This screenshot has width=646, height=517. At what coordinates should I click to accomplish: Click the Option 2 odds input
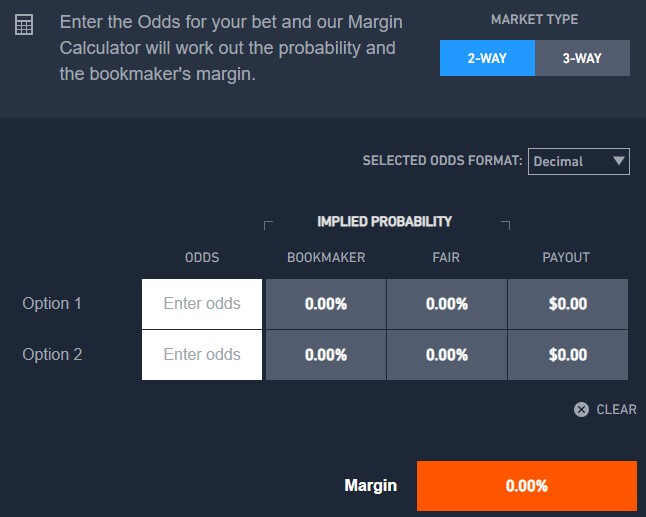(202, 354)
